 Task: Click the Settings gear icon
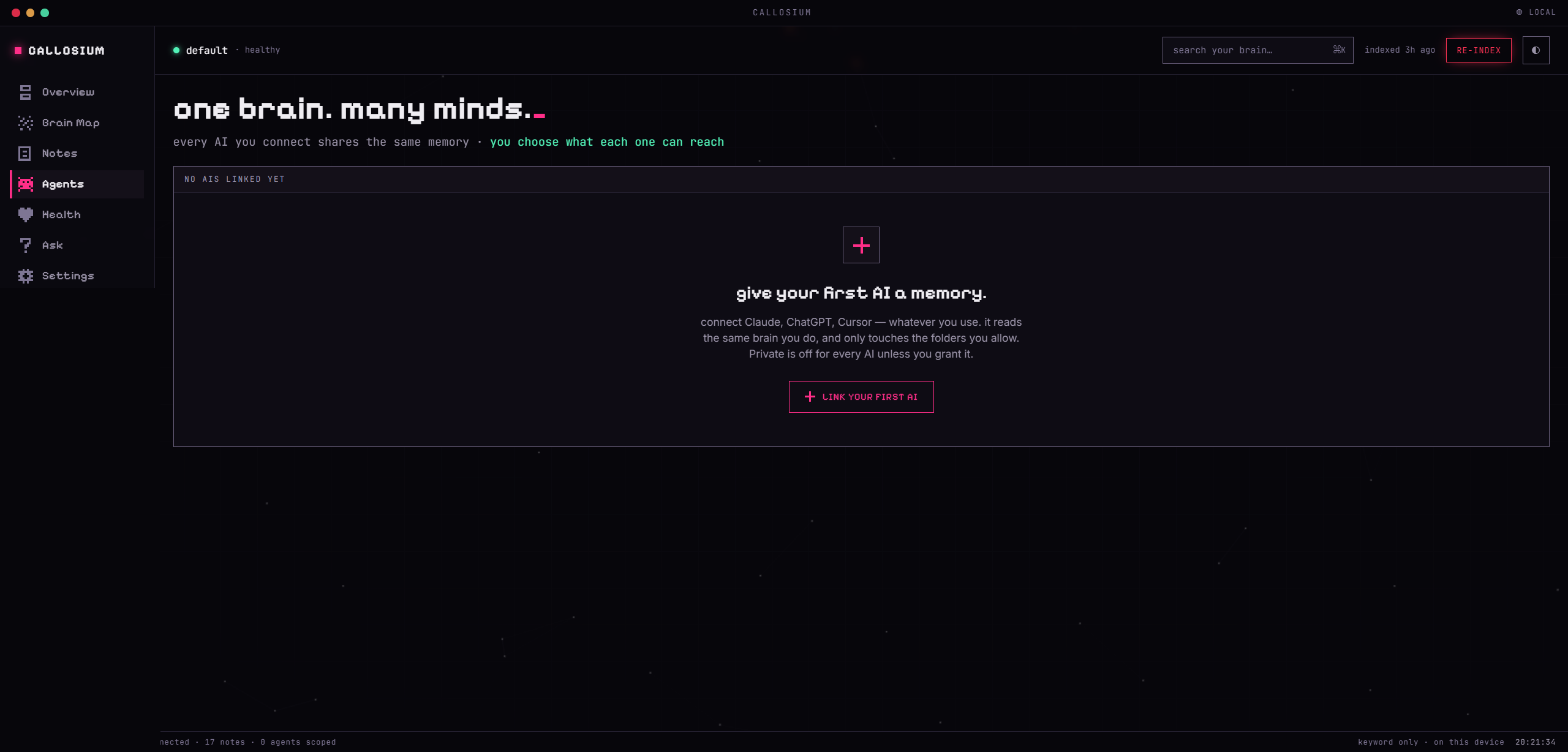25,276
